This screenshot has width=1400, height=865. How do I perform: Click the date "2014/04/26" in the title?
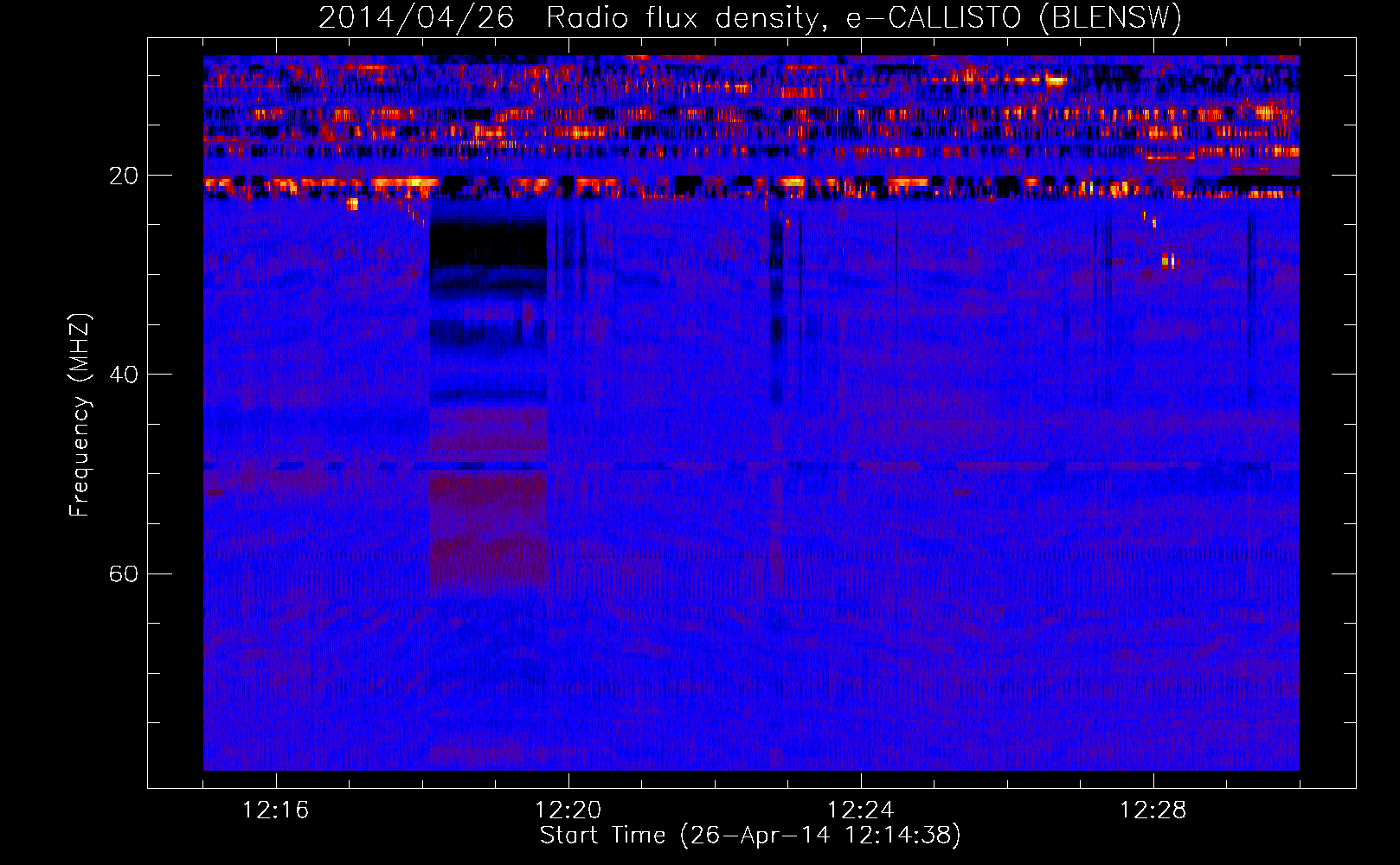417,17
